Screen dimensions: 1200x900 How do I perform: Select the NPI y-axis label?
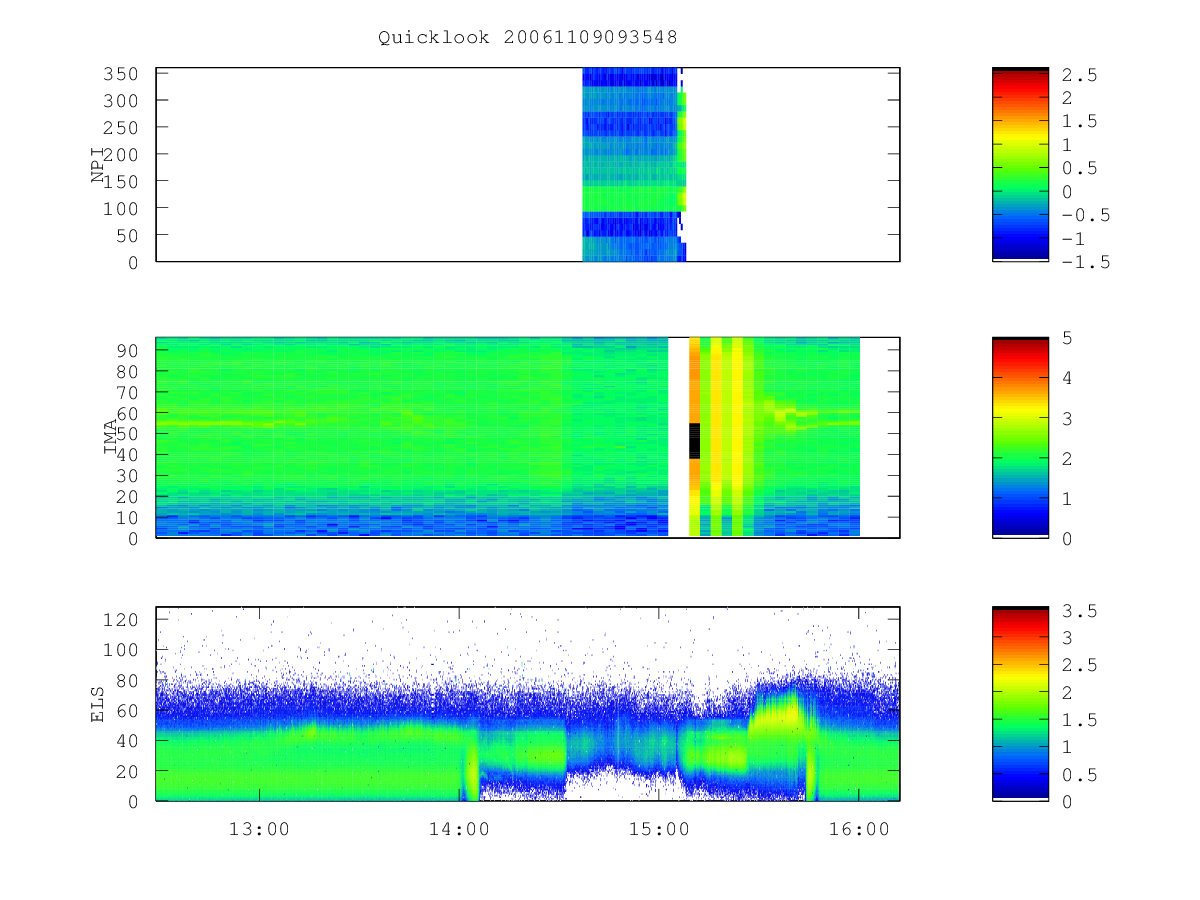point(98,165)
